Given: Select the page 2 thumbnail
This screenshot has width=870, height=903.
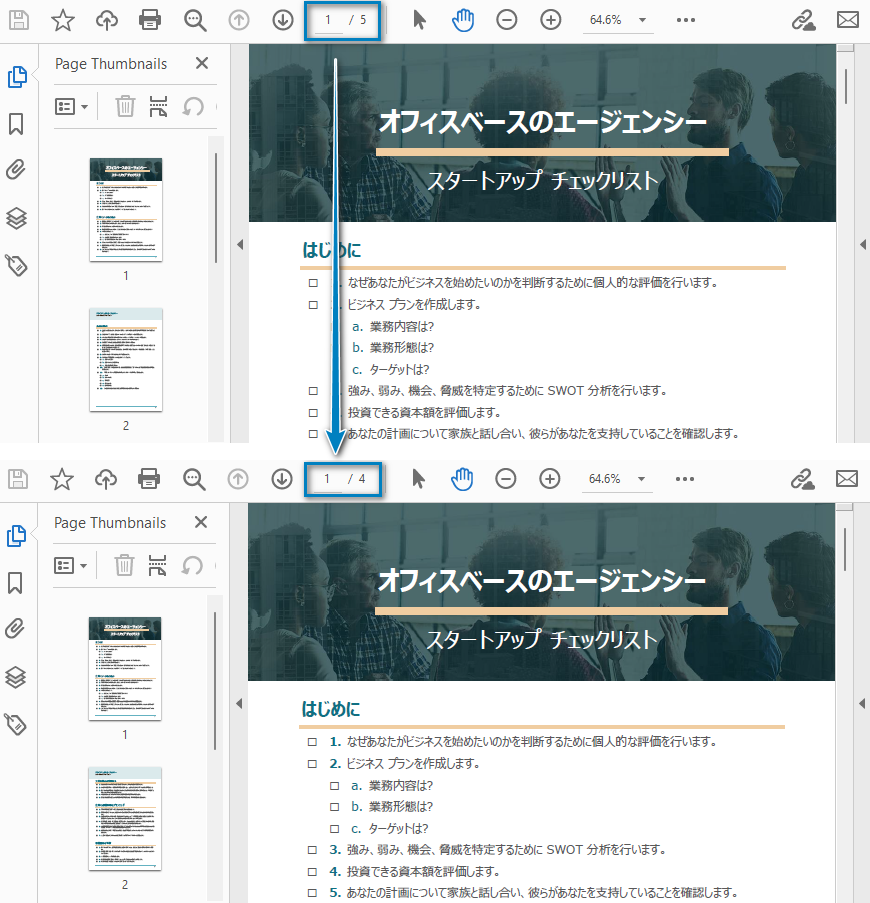Looking at the screenshot, I should [125, 360].
